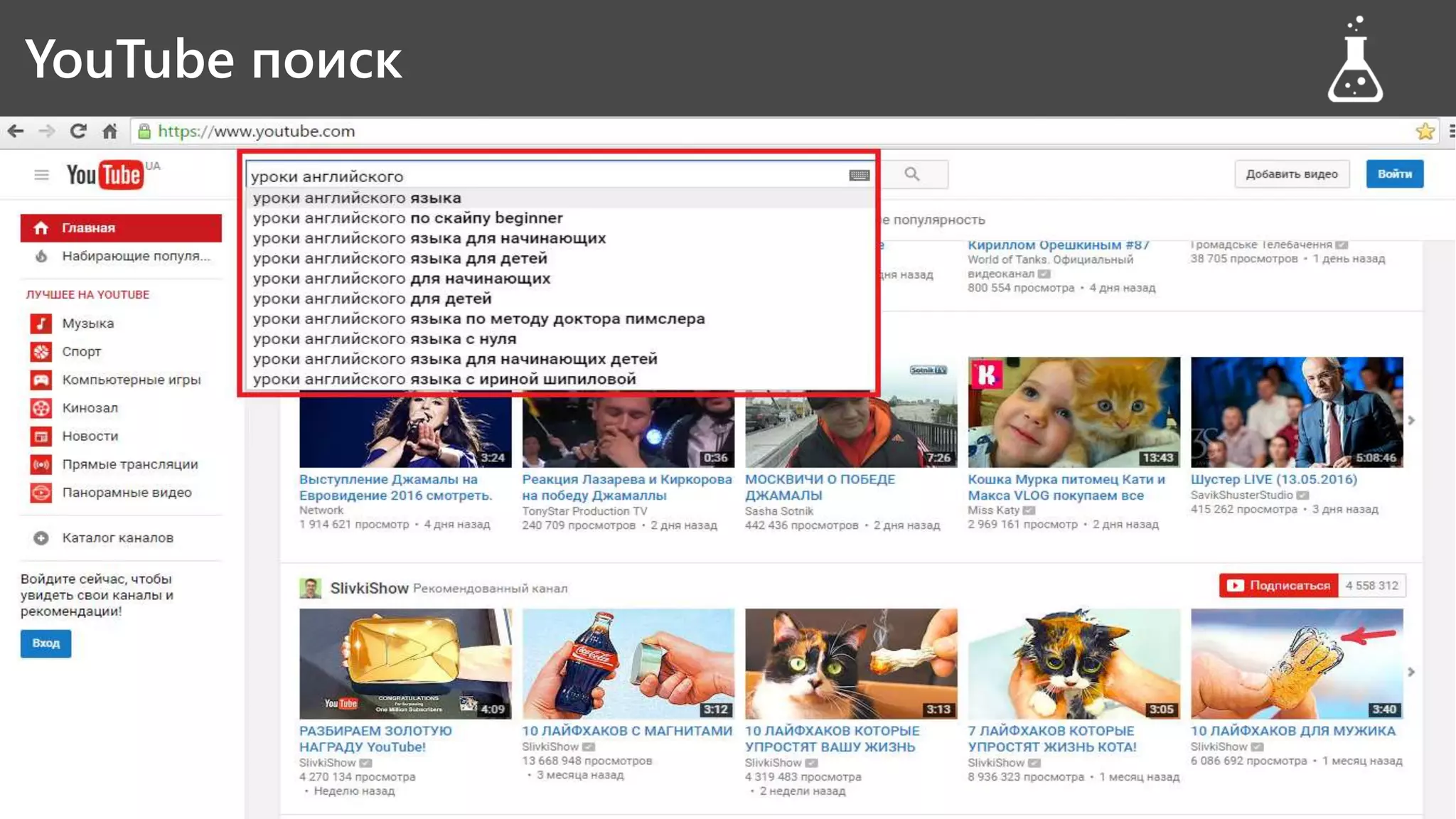Screen dimensions: 1456x819
Task: Open the SlivkiShow channel title link
Action: 369,588
